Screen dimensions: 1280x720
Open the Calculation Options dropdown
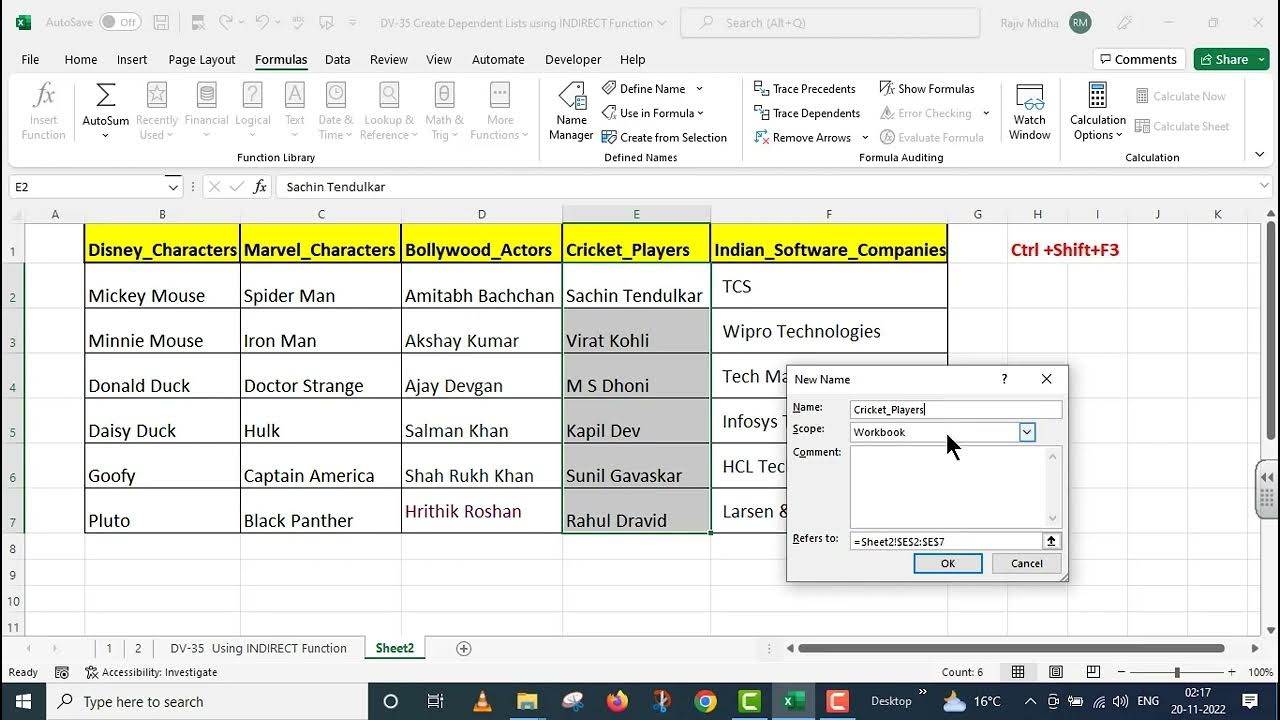point(1098,111)
